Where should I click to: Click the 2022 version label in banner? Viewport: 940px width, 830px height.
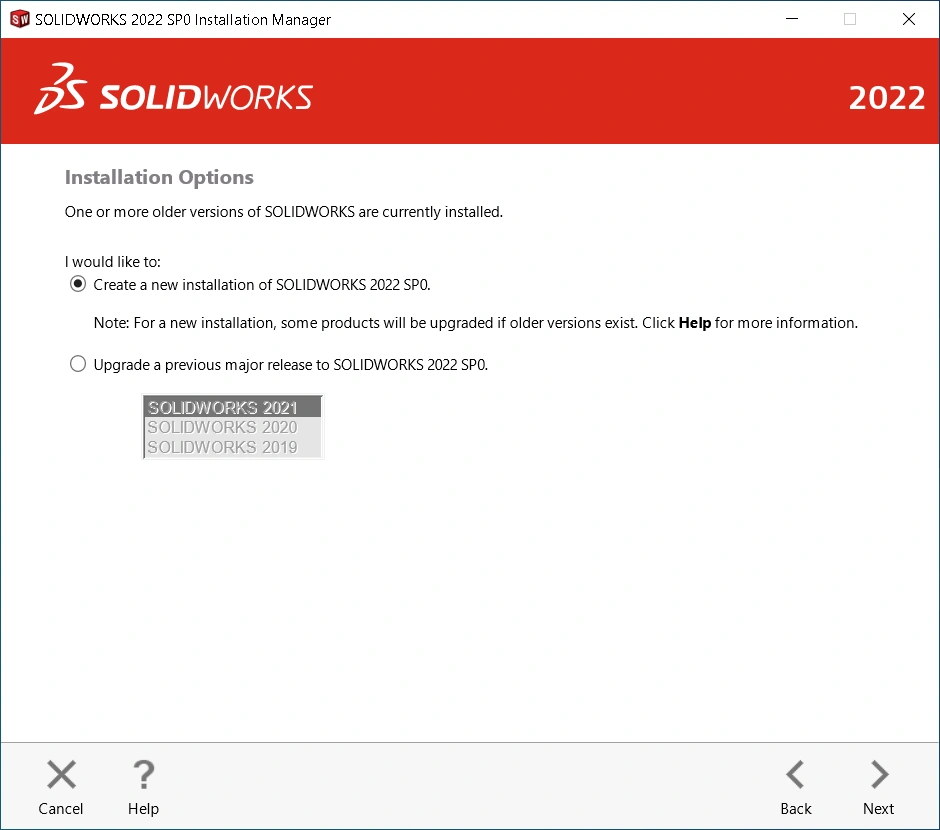pyautogui.click(x=887, y=98)
